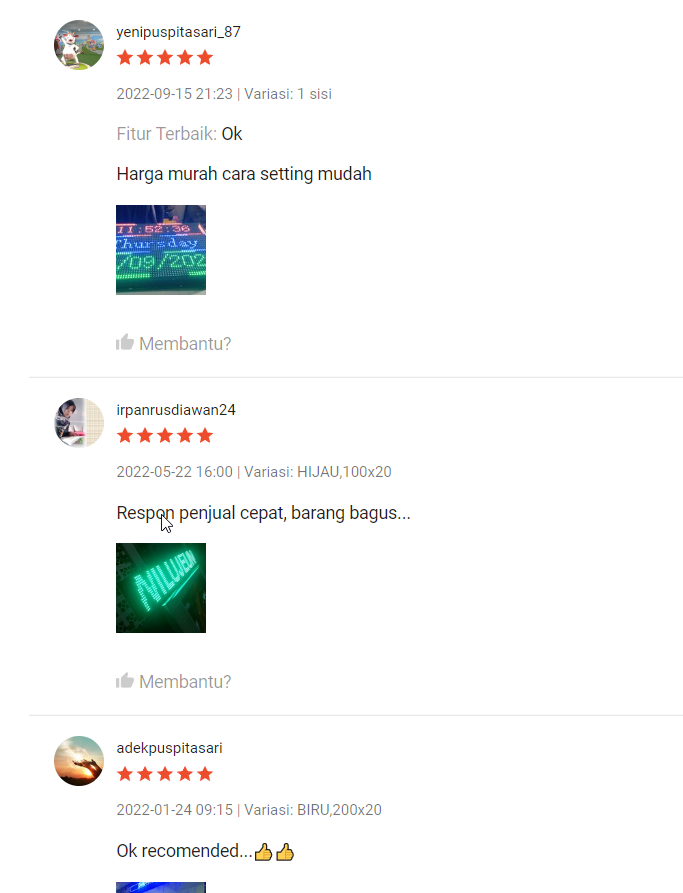Click the "Fitur Terbaik: Ok" line
This screenshot has height=893, width=683.
(179, 134)
